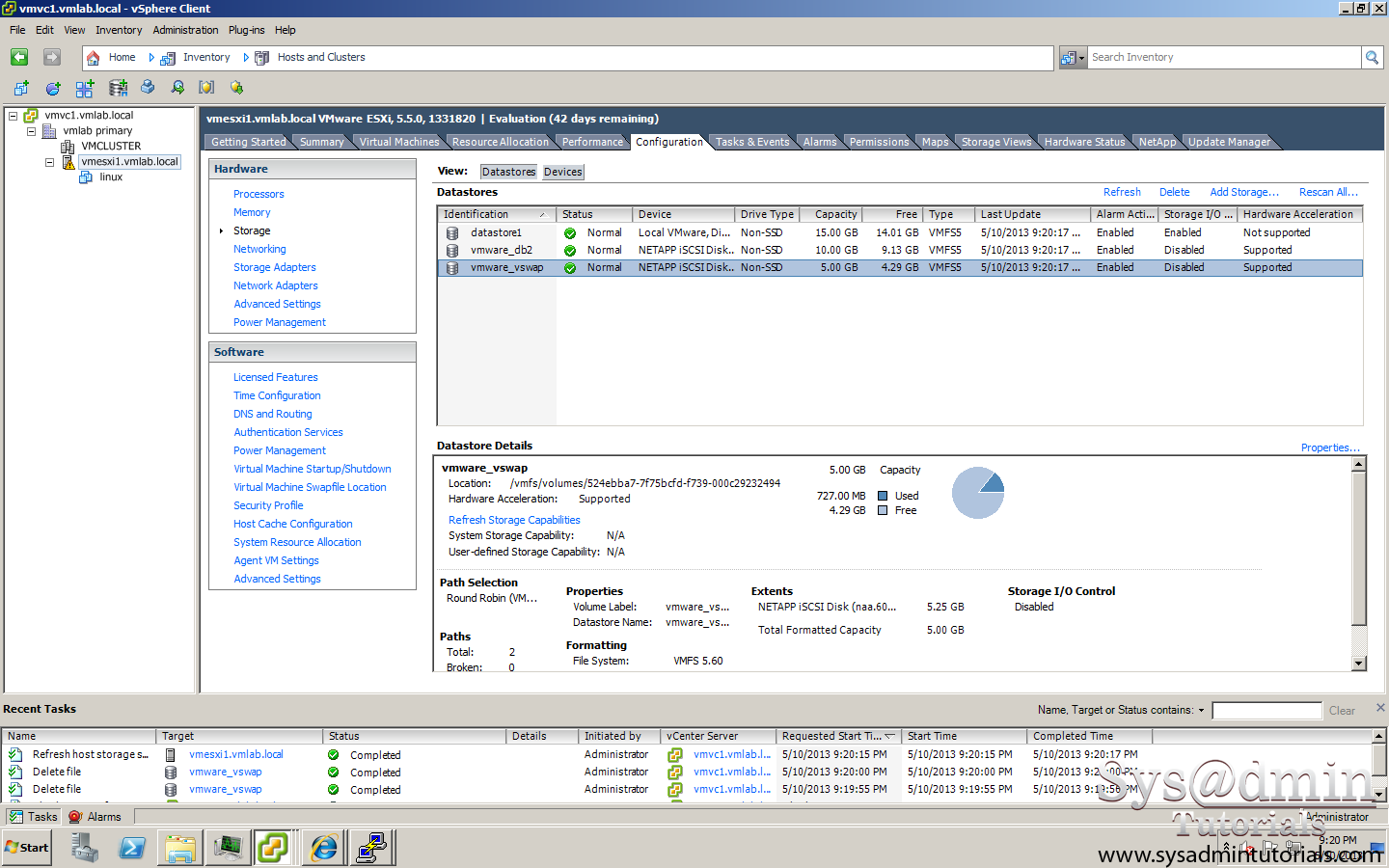The height and width of the screenshot is (868, 1389).
Task: Click the seventh toolbar icon, yellow square
Action: tap(206, 88)
